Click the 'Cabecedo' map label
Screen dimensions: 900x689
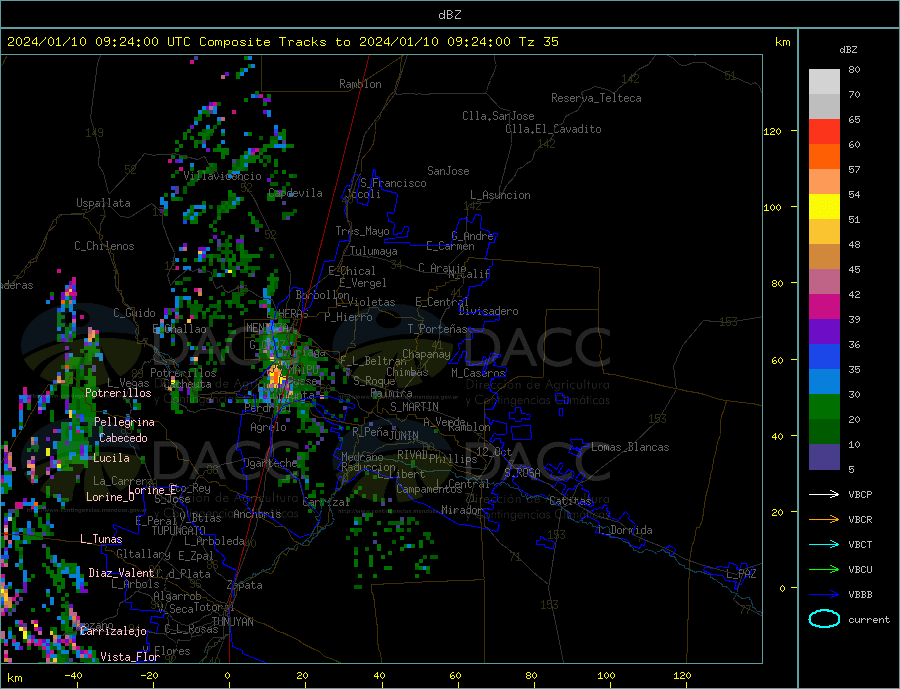tap(123, 438)
